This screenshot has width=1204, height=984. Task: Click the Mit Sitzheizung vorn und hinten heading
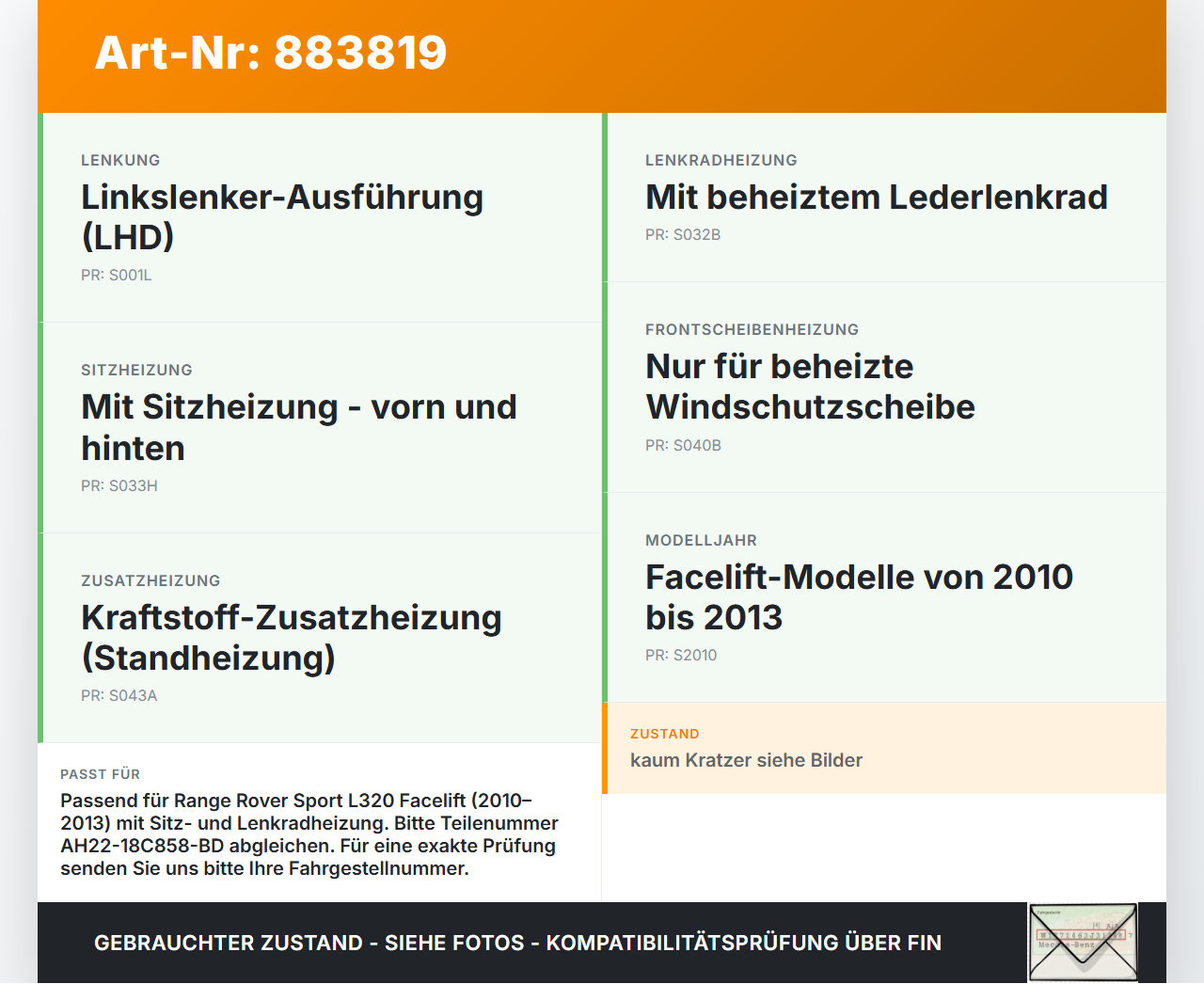click(299, 427)
